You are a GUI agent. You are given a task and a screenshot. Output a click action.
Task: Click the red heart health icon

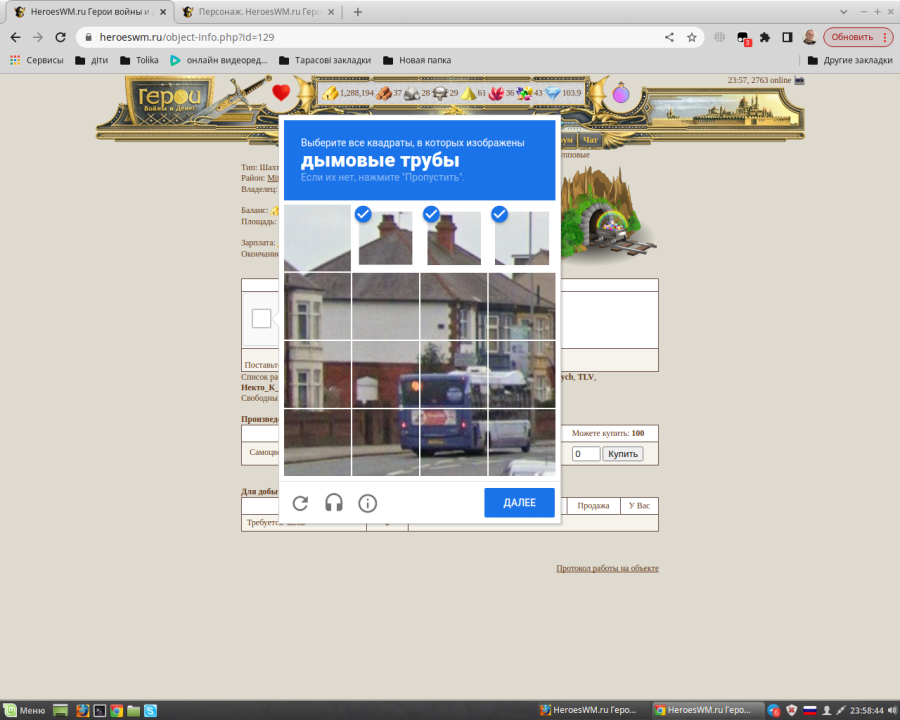[x=281, y=92]
